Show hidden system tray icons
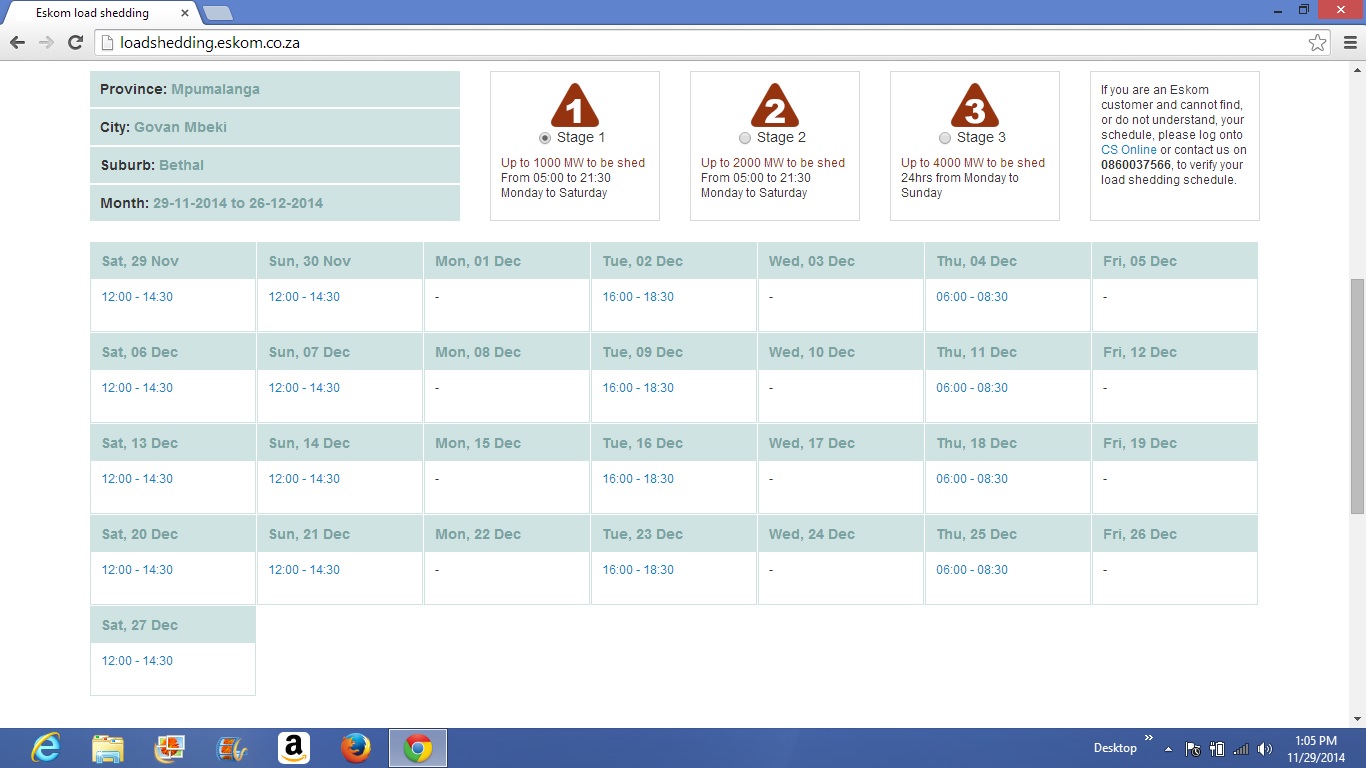This screenshot has height=768, width=1366. [1168, 749]
